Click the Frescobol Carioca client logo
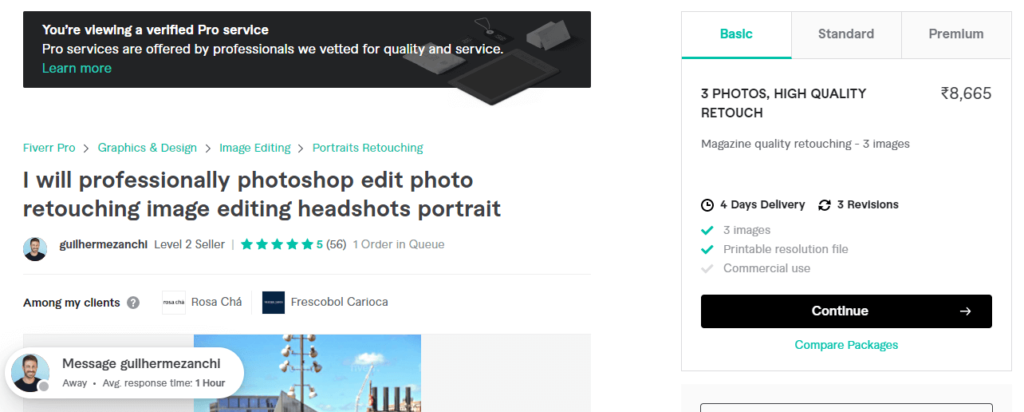The width and height of the screenshot is (1024, 412). [x=274, y=302]
